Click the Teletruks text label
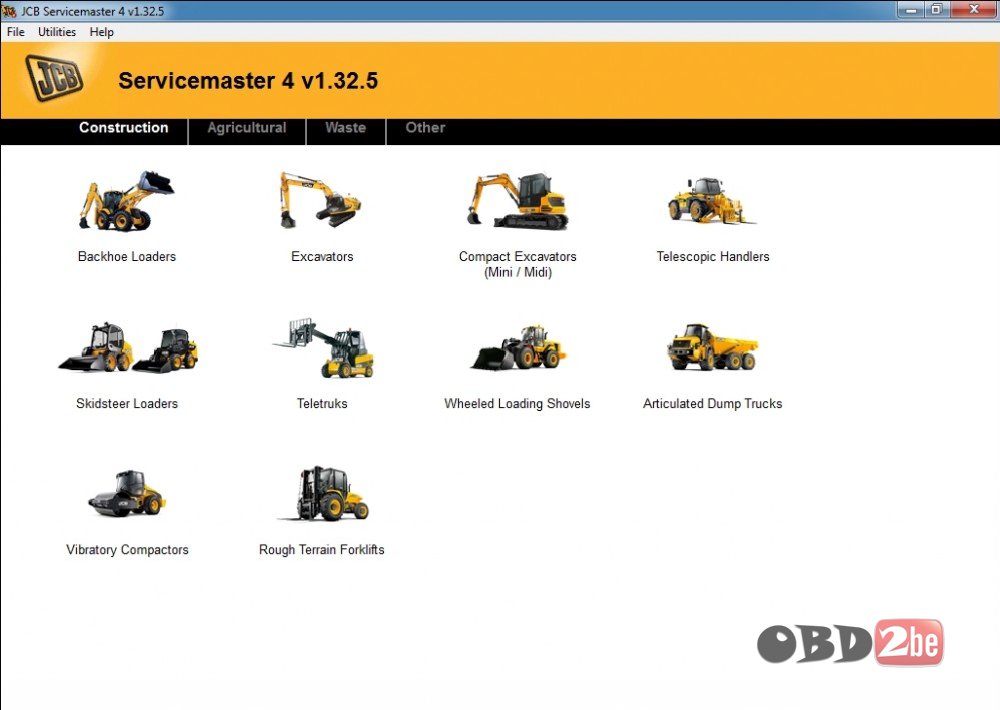Image resolution: width=1000 pixels, height=710 pixels. (322, 403)
